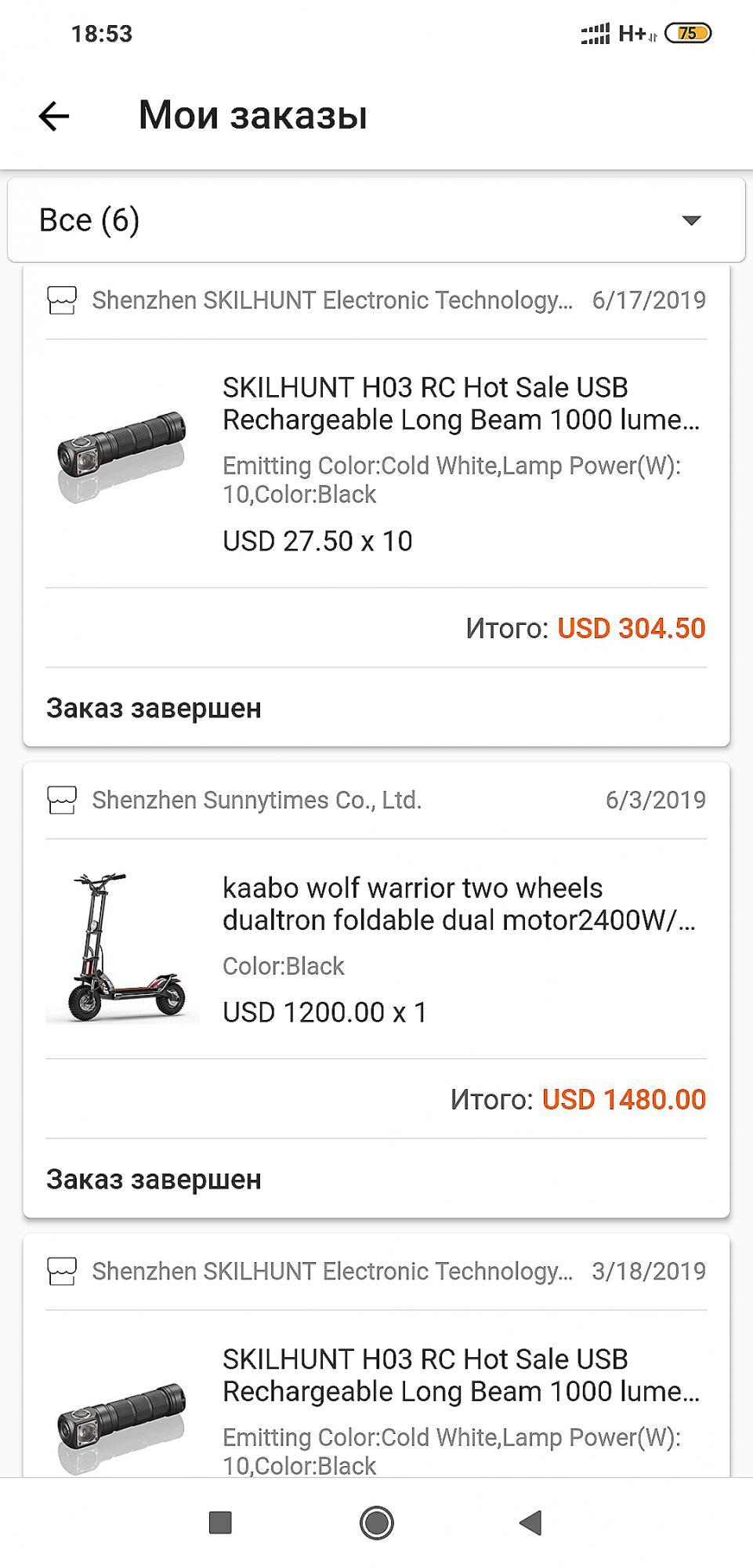Viewport: 753px width, 1568px height.
Task: Tap store icon beside SKILHUNT order dated 6/17/2019
Action: coord(62,300)
